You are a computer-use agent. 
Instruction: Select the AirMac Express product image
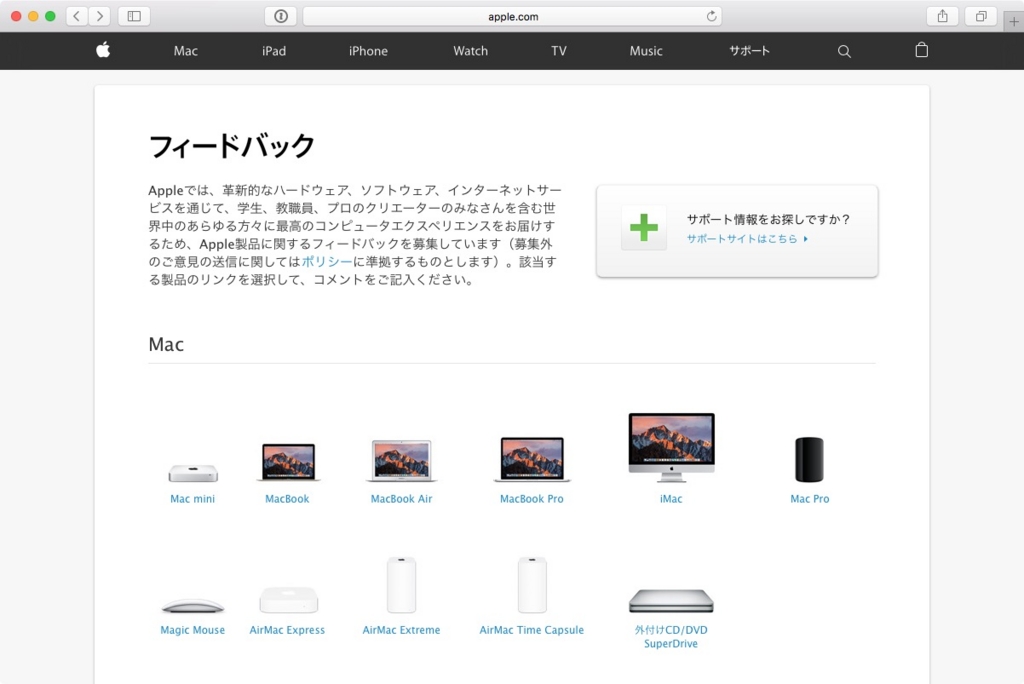(288, 600)
